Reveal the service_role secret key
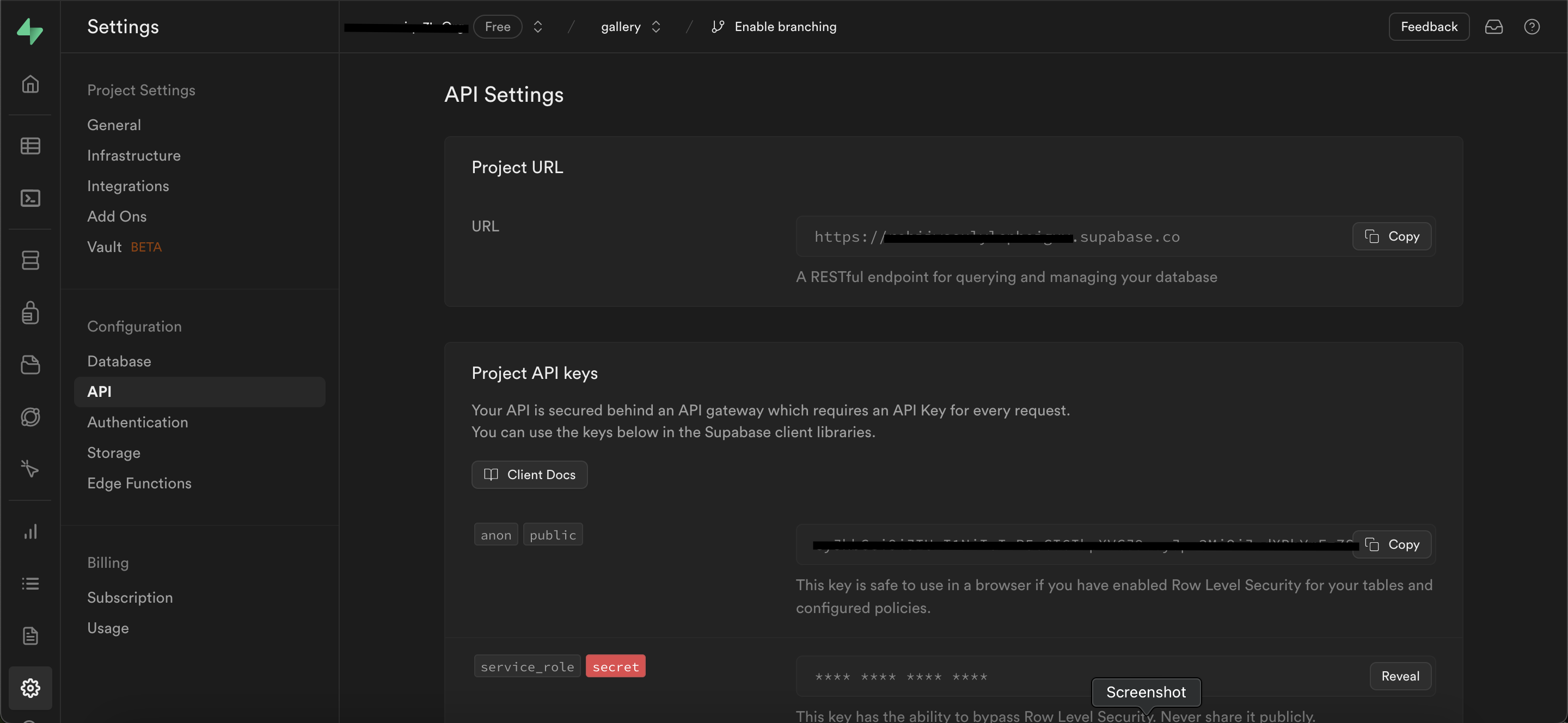 (x=1400, y=676)
